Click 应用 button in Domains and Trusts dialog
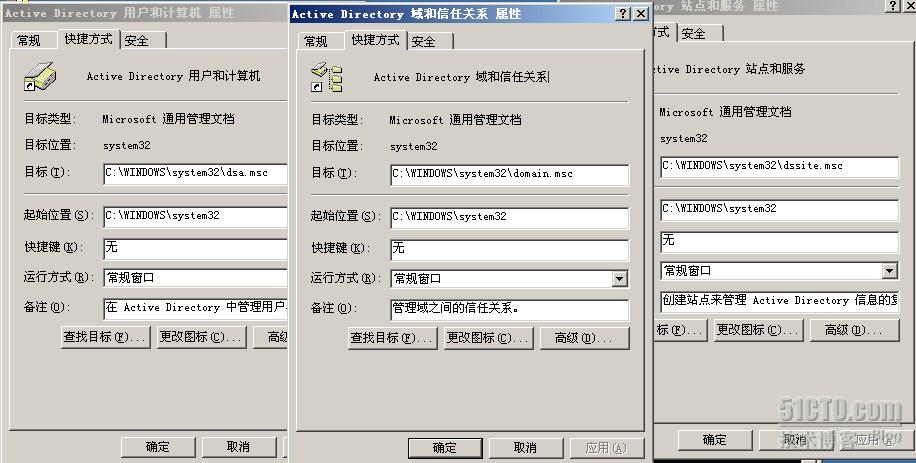Image resolution: width=916 pixels, height=463 pixels. click(x=606, y=448)
